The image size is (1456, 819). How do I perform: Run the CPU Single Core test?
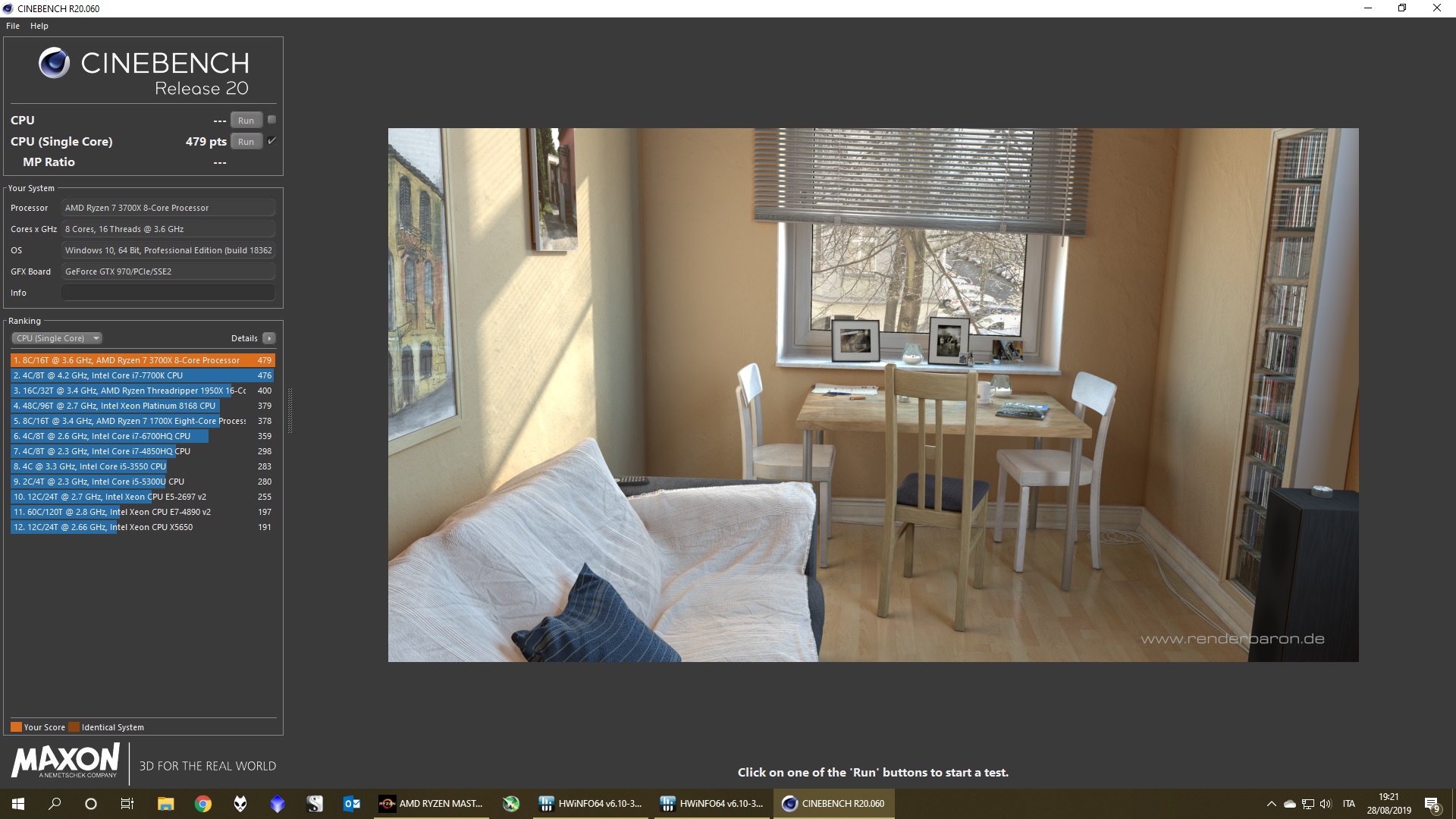[x=246, y=142]
